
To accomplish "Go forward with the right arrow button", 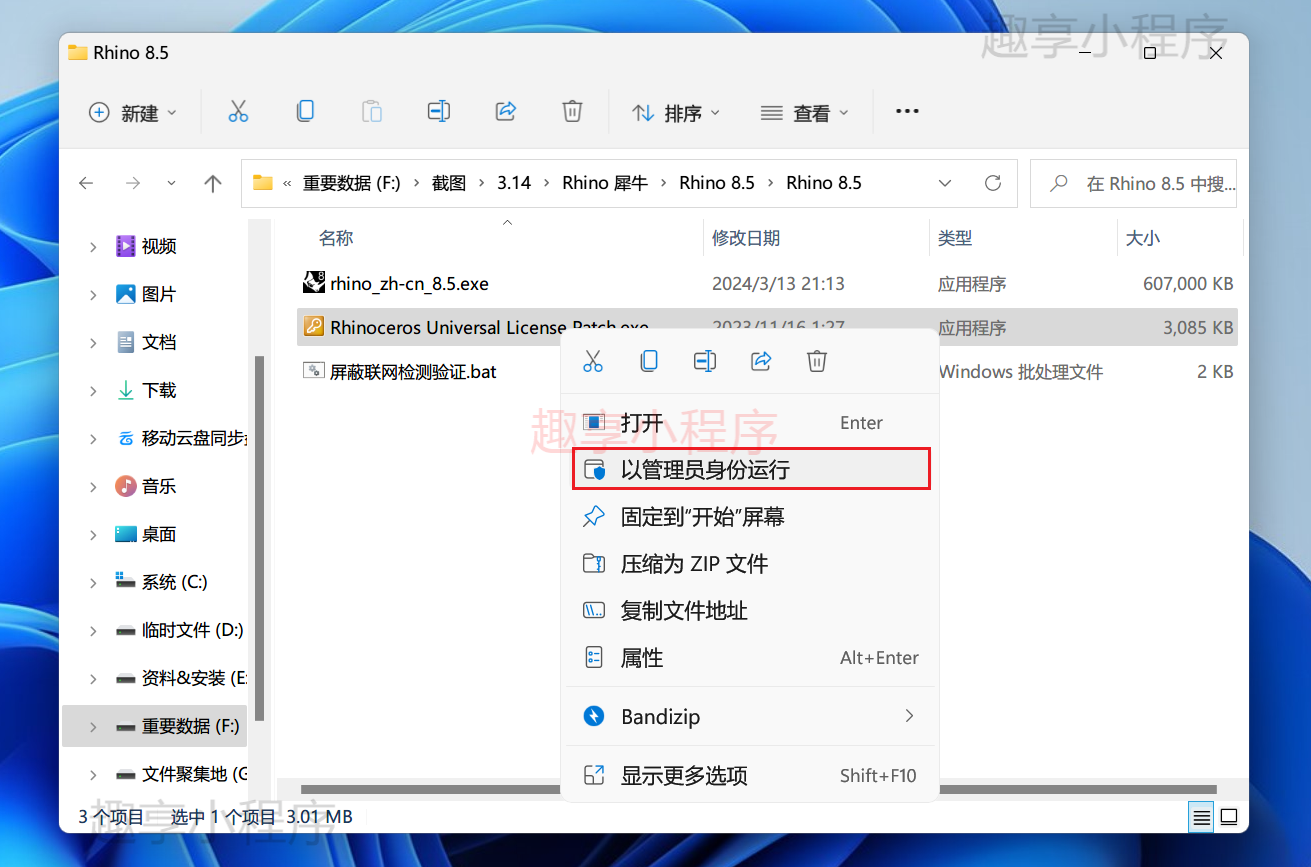I will point(132,183).
